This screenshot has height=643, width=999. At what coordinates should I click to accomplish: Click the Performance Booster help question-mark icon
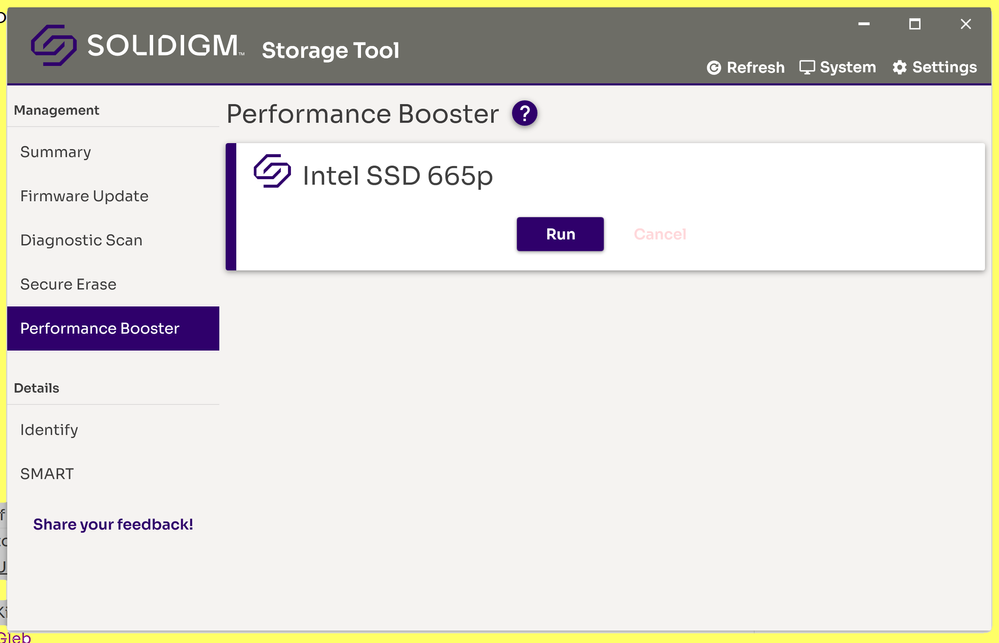pyautogui.click(x=525, y=114)
